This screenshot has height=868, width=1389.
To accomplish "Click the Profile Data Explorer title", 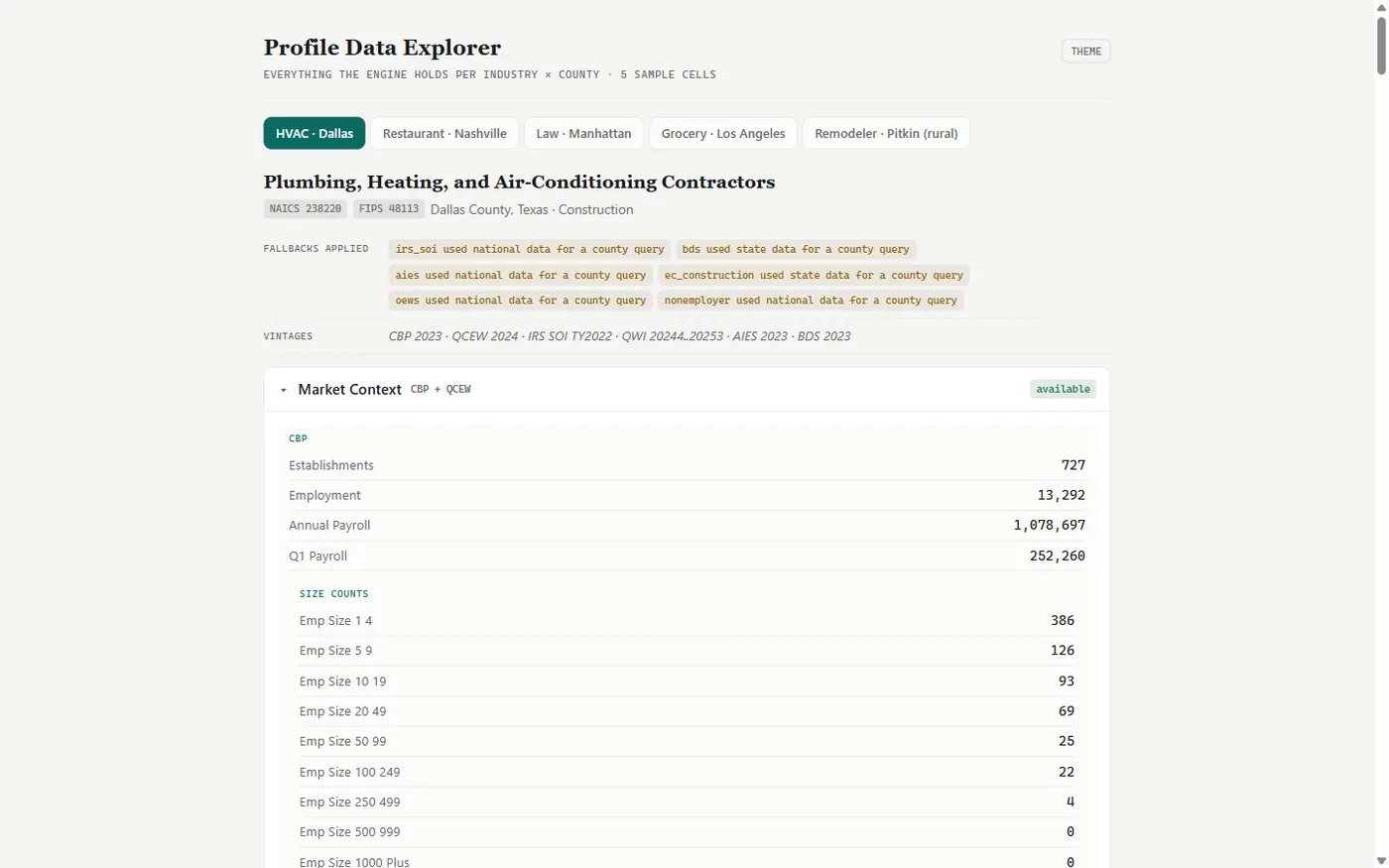I will [382, 47].
